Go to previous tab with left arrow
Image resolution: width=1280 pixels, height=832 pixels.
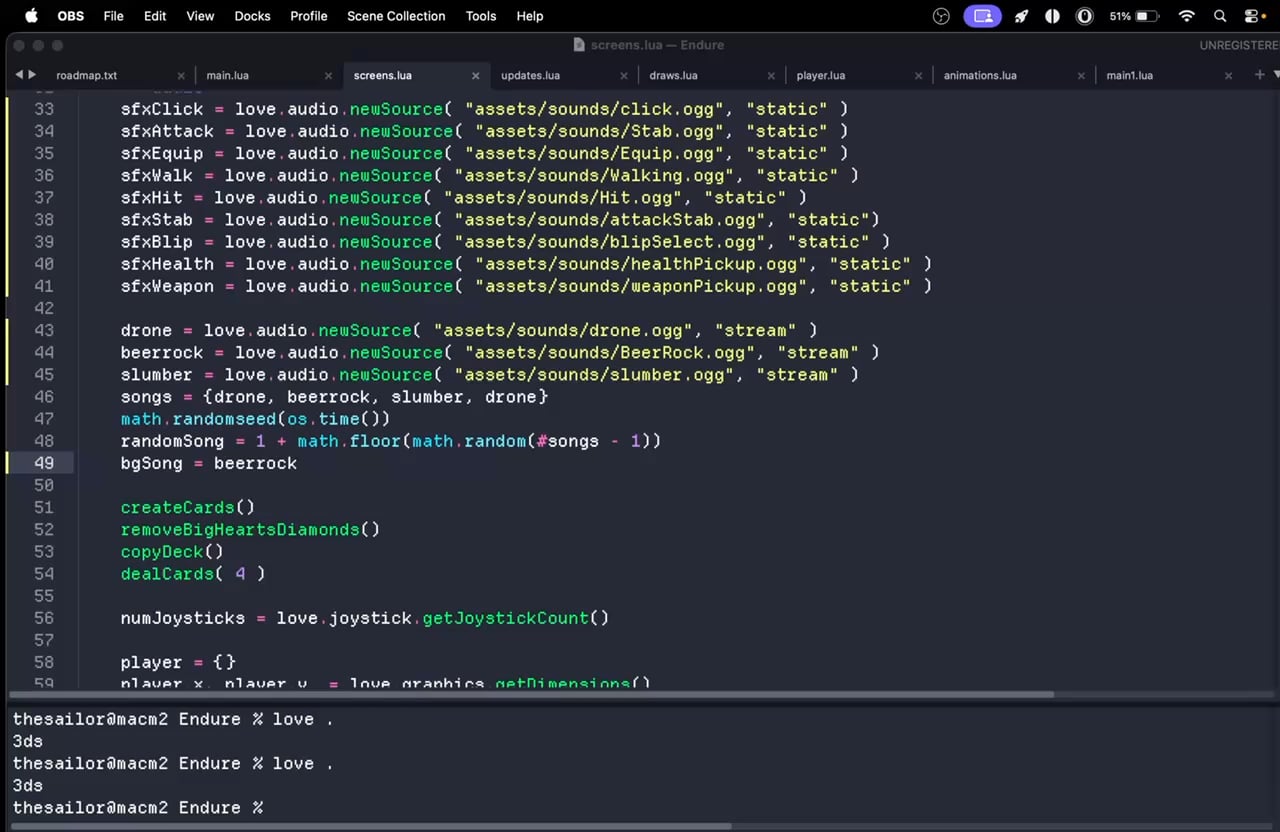(x=18, y=75)
